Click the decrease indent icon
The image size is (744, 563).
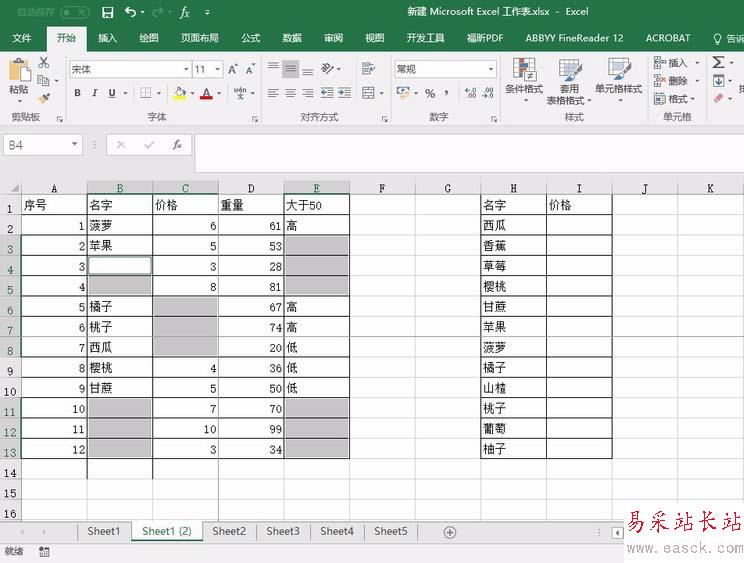pos(327,93)
